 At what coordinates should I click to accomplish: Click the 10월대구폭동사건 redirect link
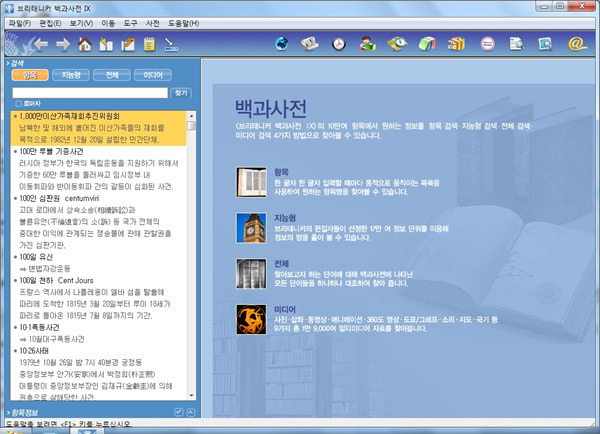(x=57, y=339)
